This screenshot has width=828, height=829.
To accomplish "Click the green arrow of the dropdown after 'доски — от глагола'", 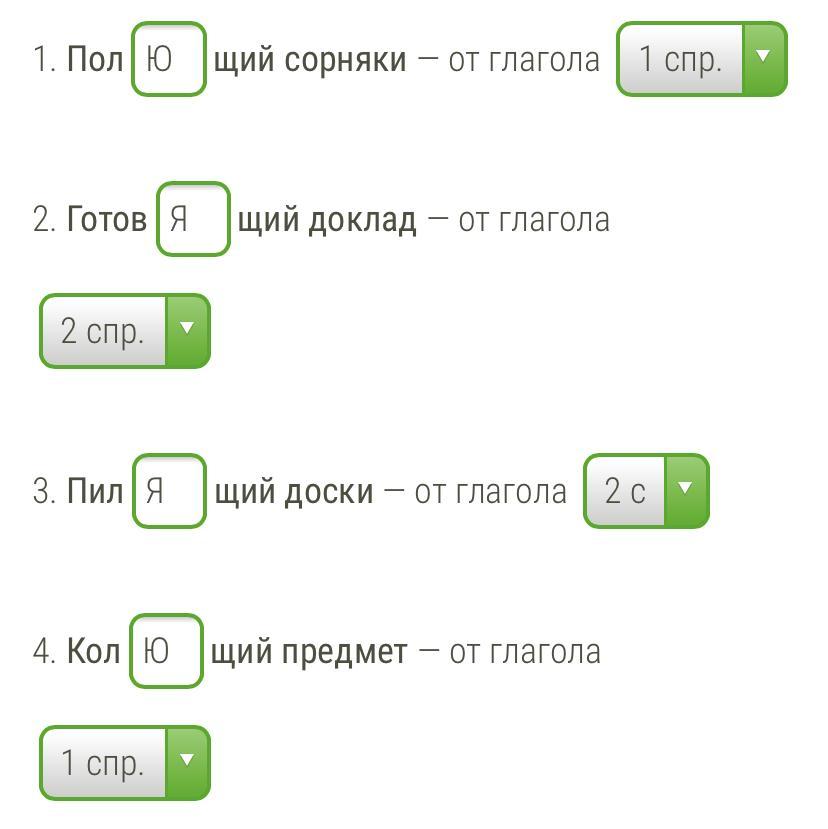I will coord(686,490).
